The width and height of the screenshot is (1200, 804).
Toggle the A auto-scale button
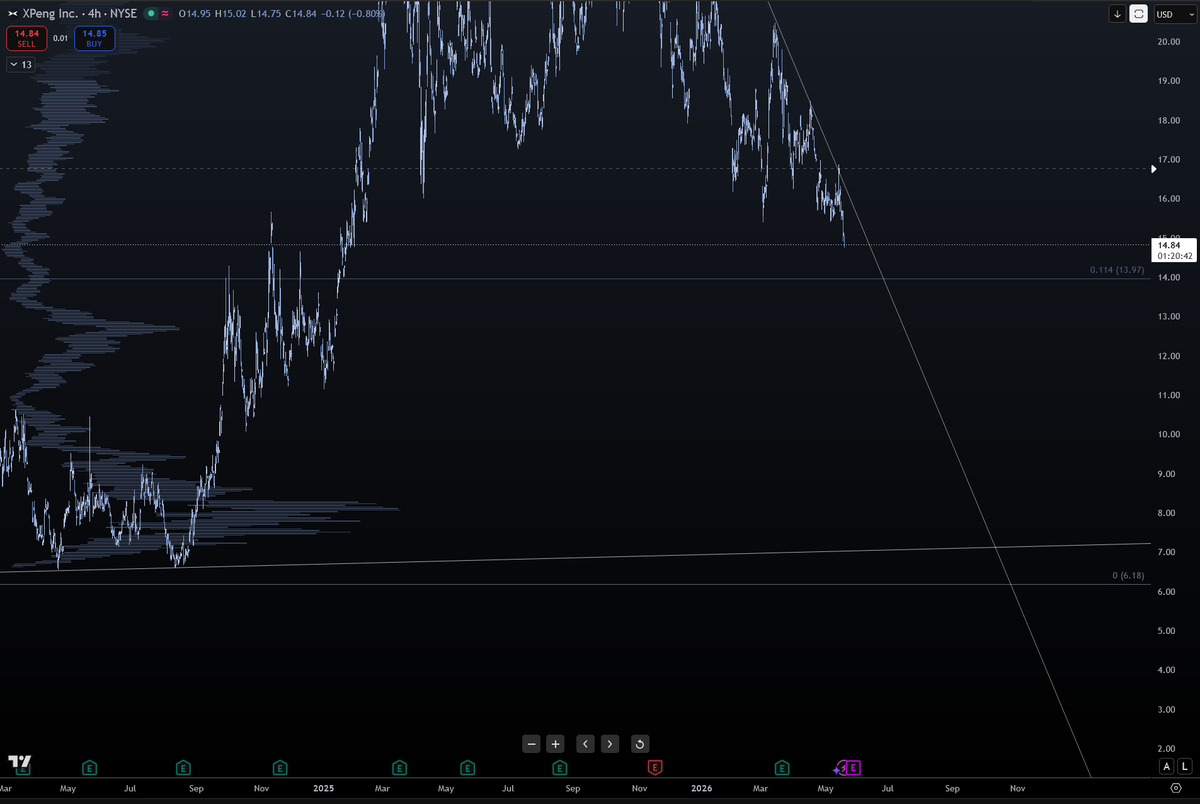tap(1166, 766)
